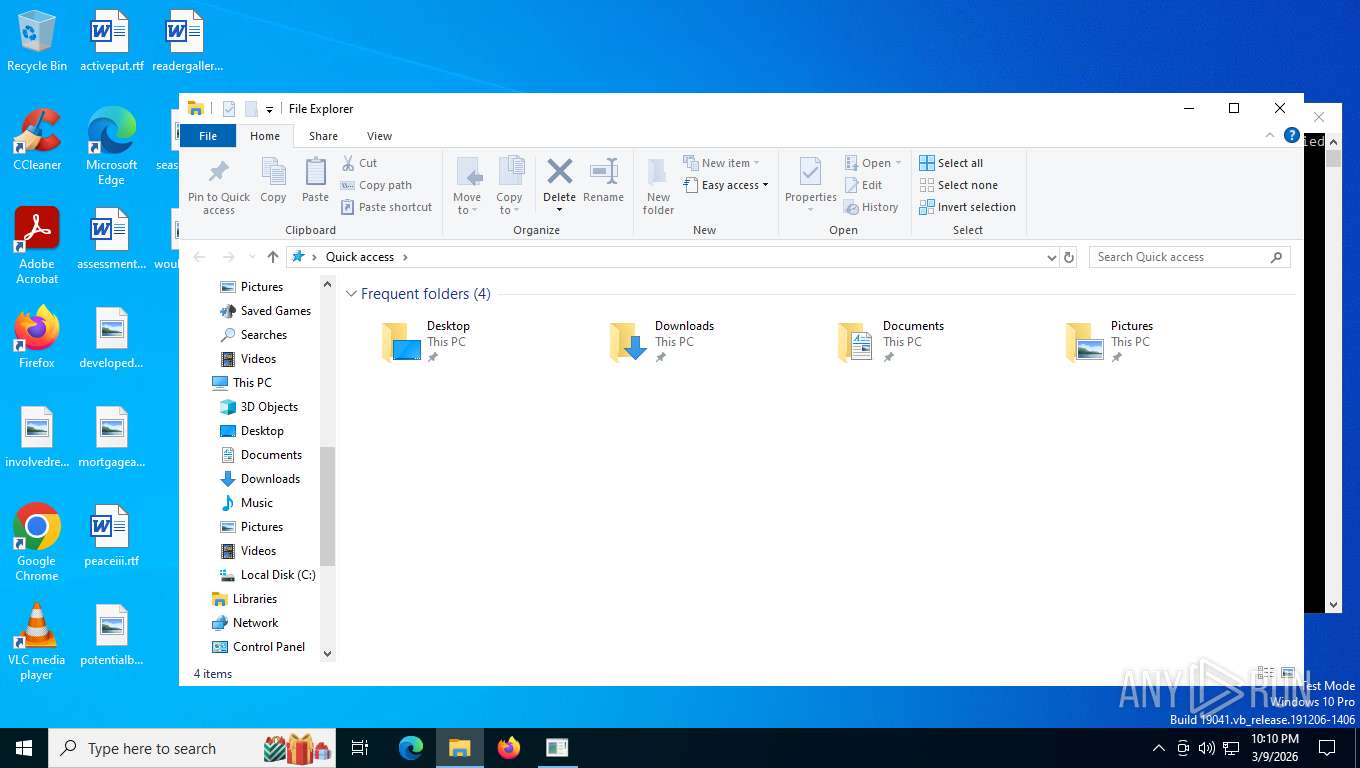1360x768 pixels.
Task: Click Select none
Action: tap(958, 185)
